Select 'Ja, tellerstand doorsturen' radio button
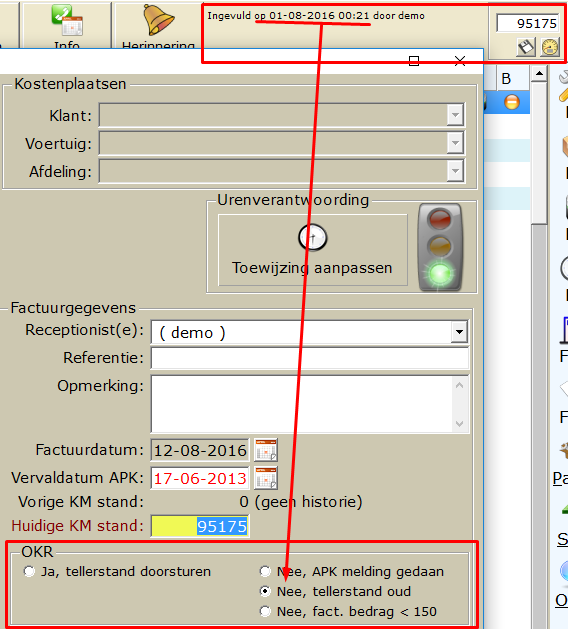 29,571
